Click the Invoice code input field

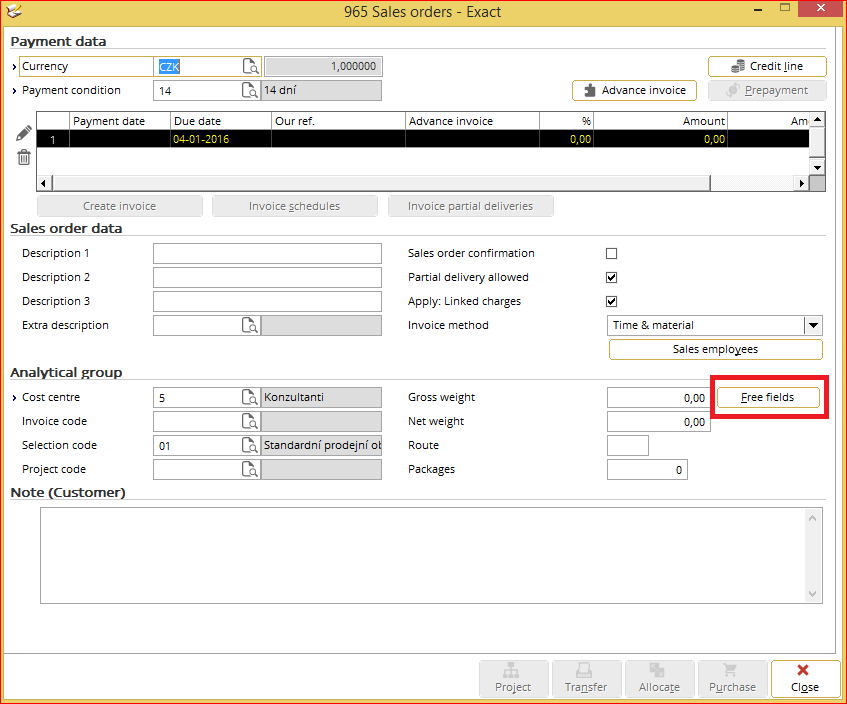[198, 421]
